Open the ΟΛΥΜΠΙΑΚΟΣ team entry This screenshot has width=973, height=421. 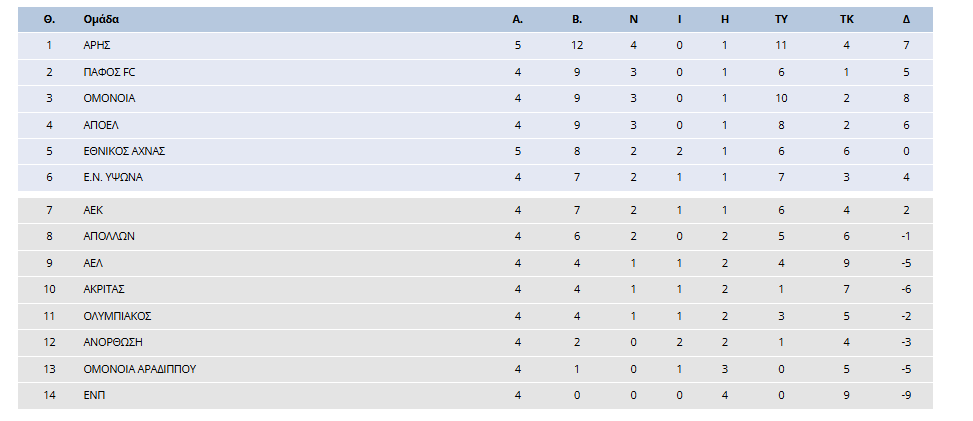coord(117,316)
